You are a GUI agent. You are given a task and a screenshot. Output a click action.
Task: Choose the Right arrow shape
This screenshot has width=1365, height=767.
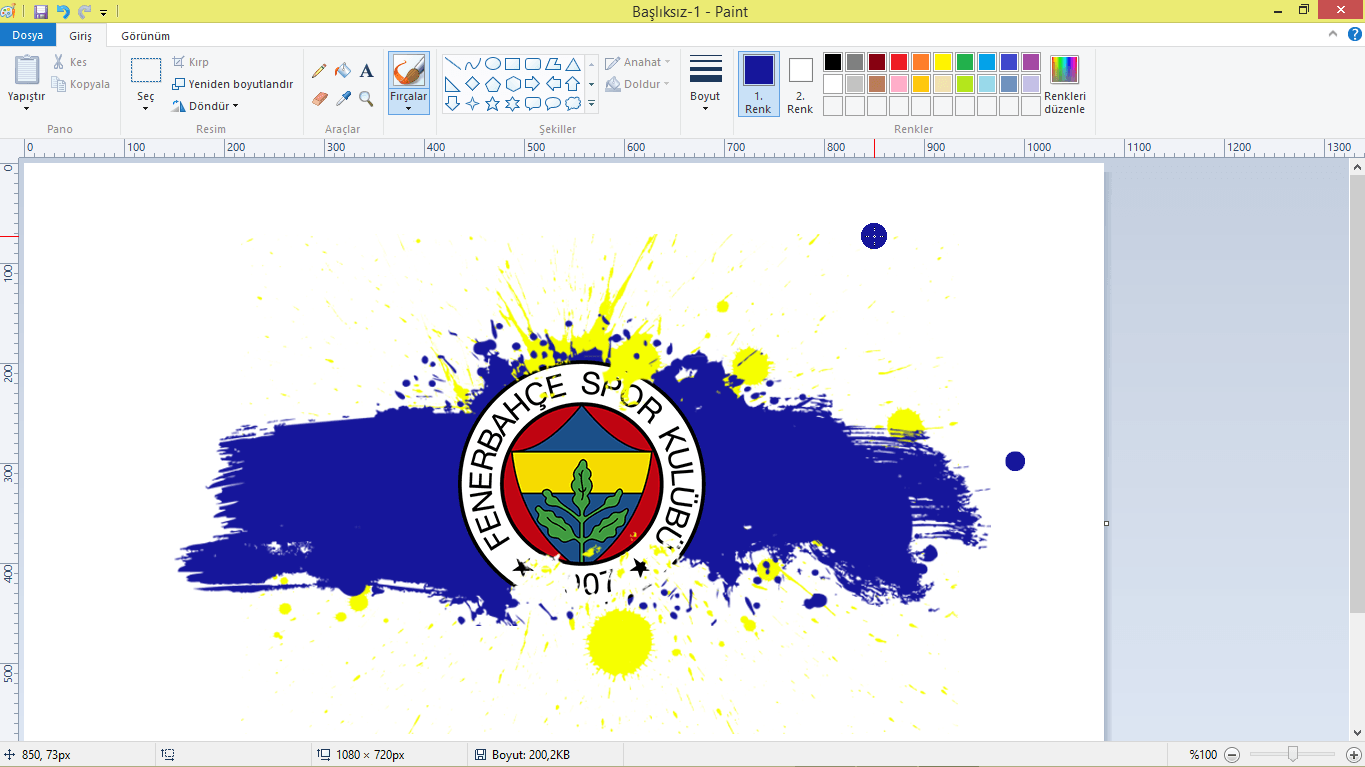click(533, 83)
